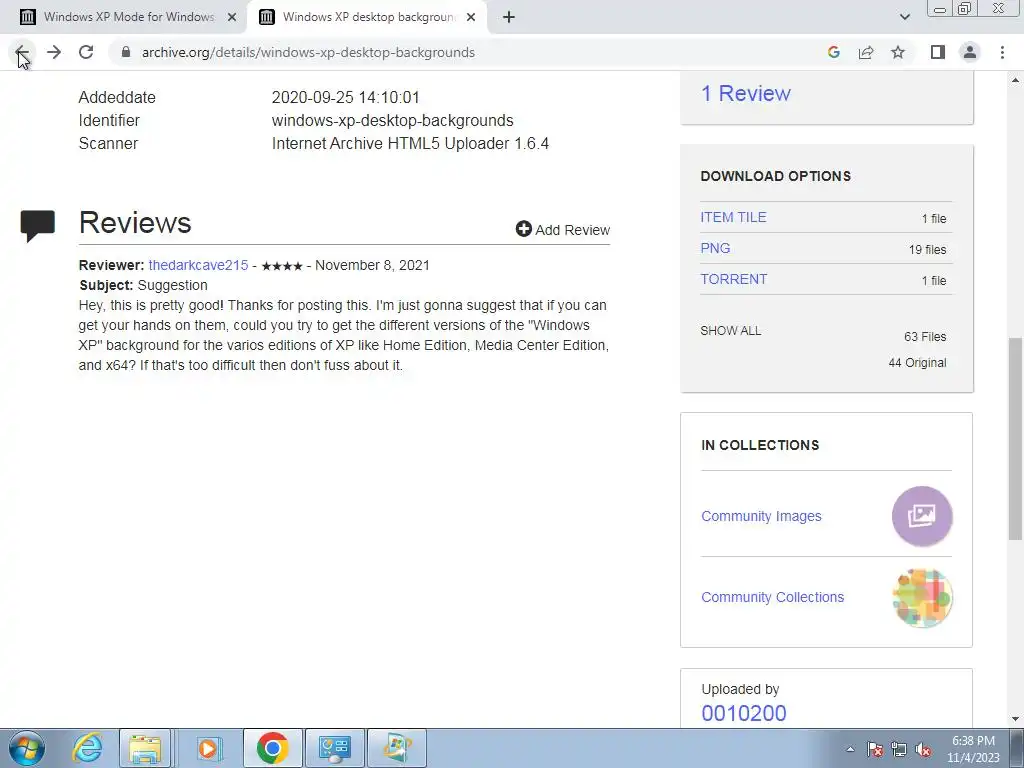Viewport: 1024px width, 768px height.
Task: Show hidden system tray icons
Action: tap(850, 749)
